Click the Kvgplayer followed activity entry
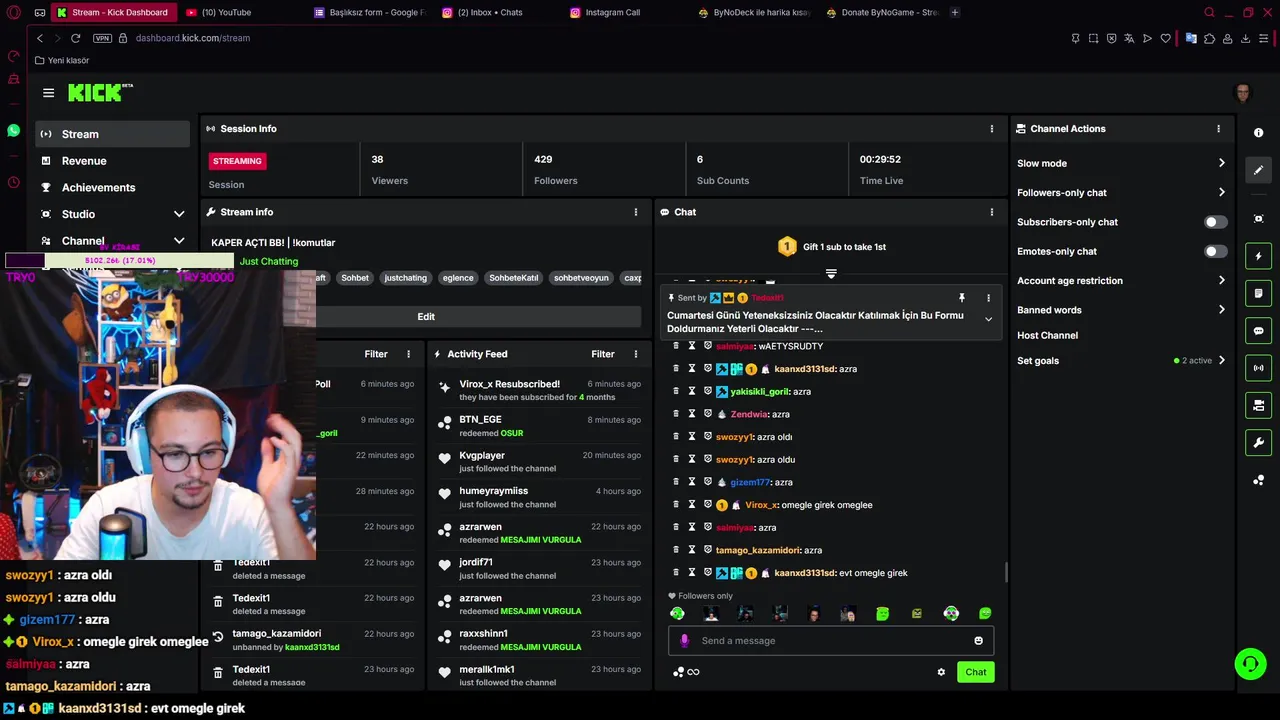Image resolution: width=1280 pixels, height=720 pixels. 540,462
